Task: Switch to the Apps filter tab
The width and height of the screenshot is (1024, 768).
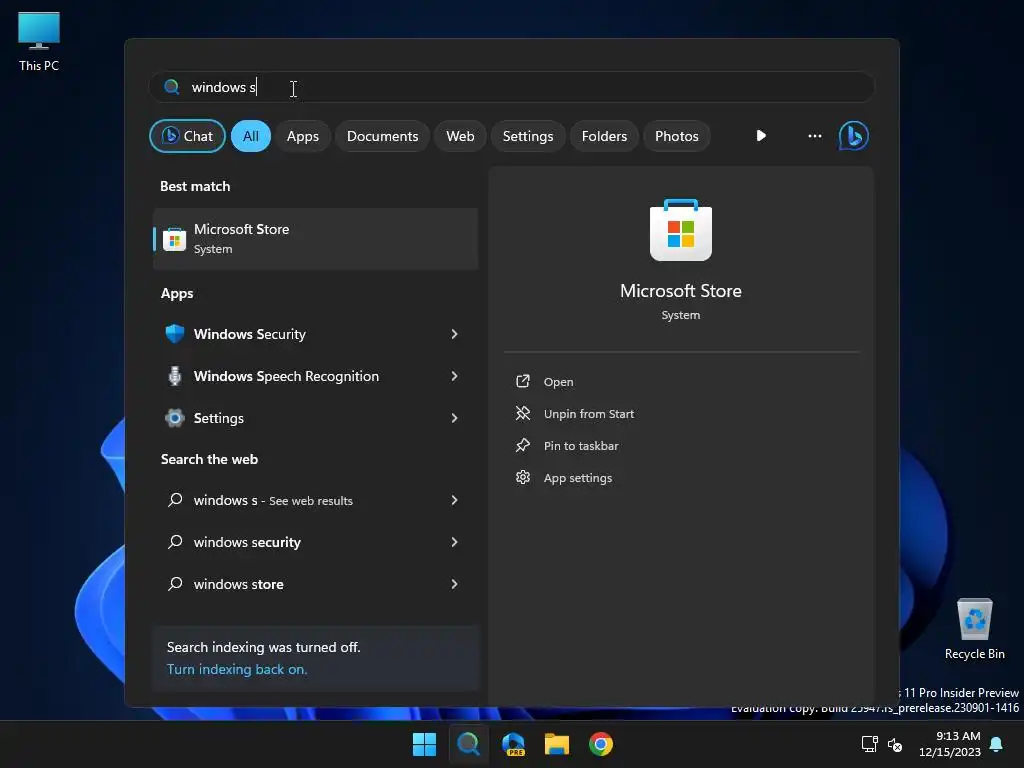Action: pos(303,136)
